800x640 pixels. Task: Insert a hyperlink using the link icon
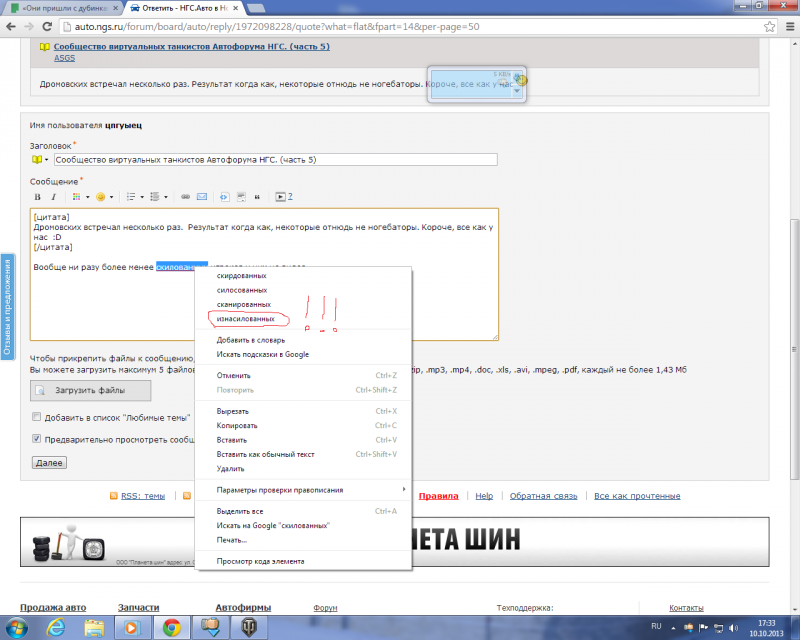click(185, 197)
